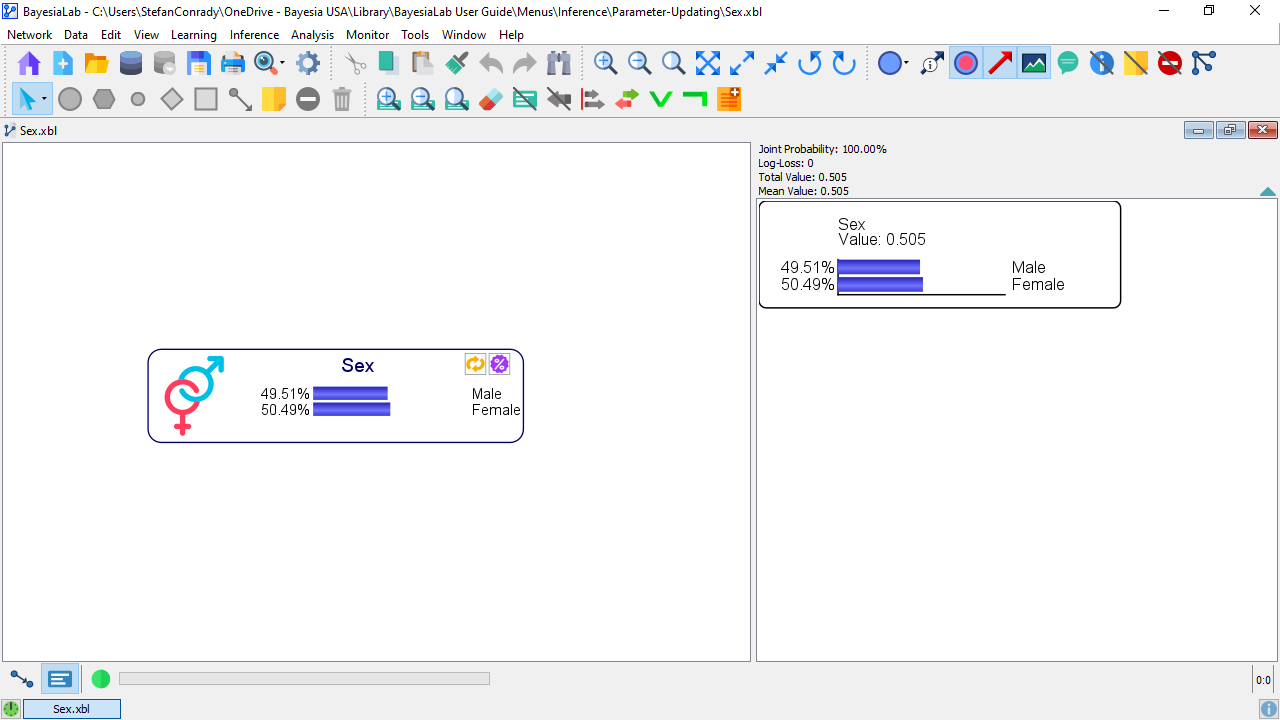Select the diamond-shaped node tool
Viewport: 1280px width, 720px height.
[x=172, y=99]
